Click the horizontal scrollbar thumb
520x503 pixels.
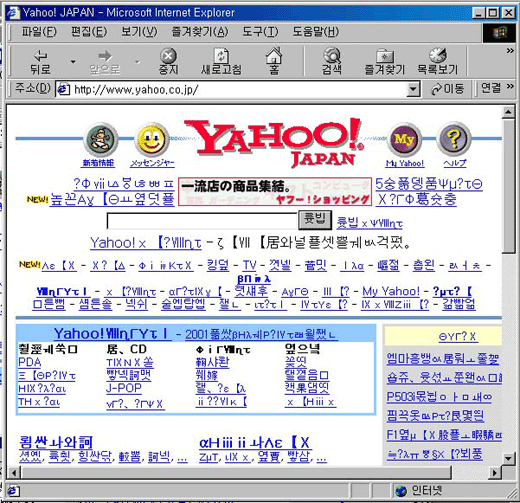click(236, 472)
